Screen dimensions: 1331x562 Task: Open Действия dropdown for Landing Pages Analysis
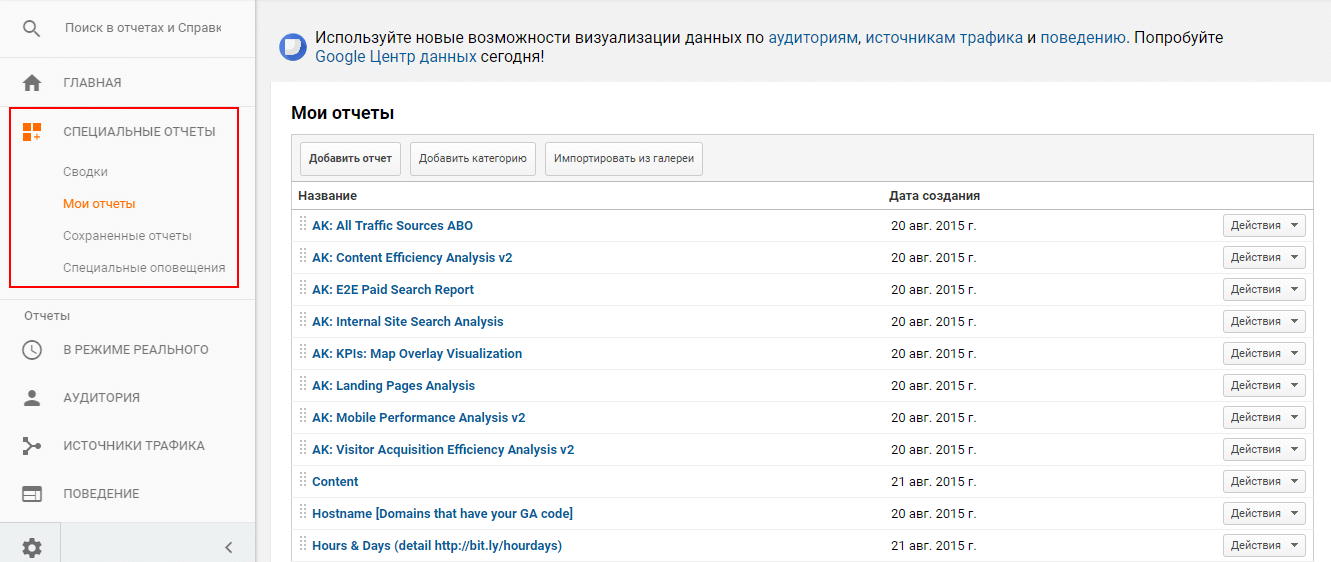1264,386
